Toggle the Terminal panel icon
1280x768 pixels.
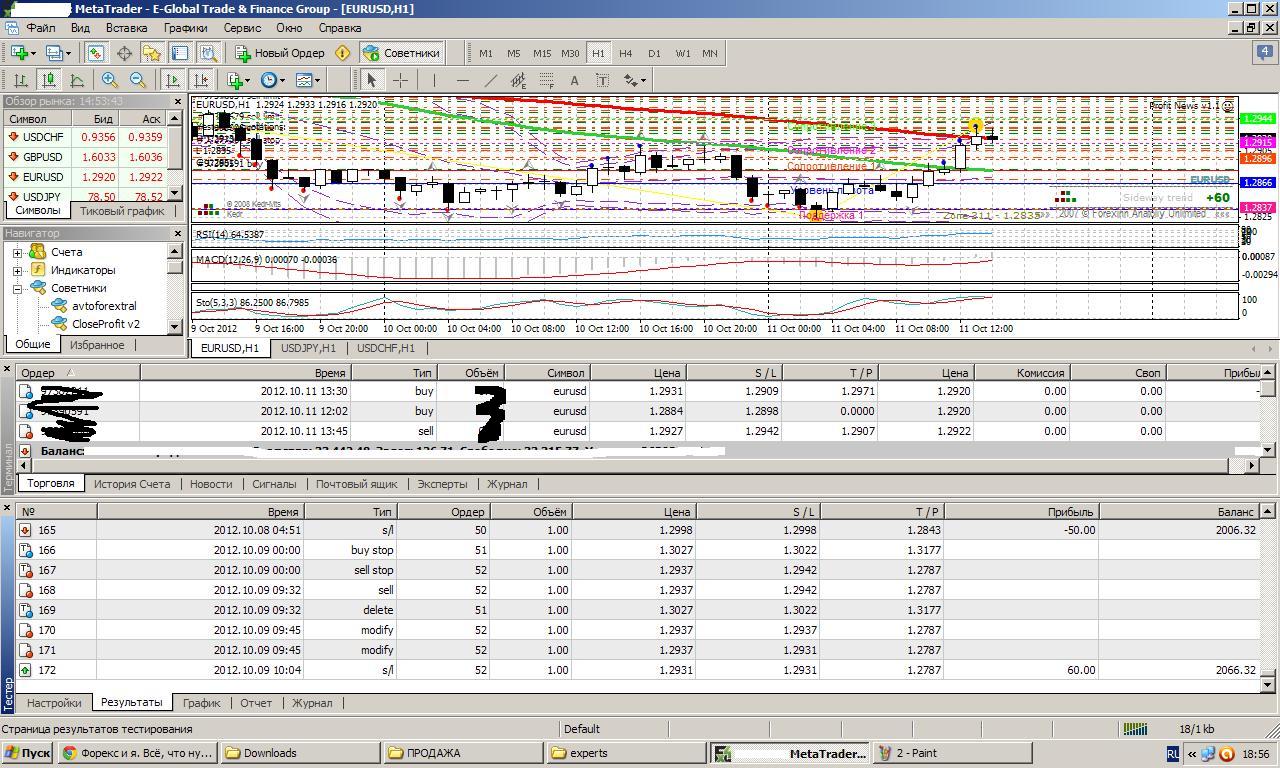click(x=180, y=53)
